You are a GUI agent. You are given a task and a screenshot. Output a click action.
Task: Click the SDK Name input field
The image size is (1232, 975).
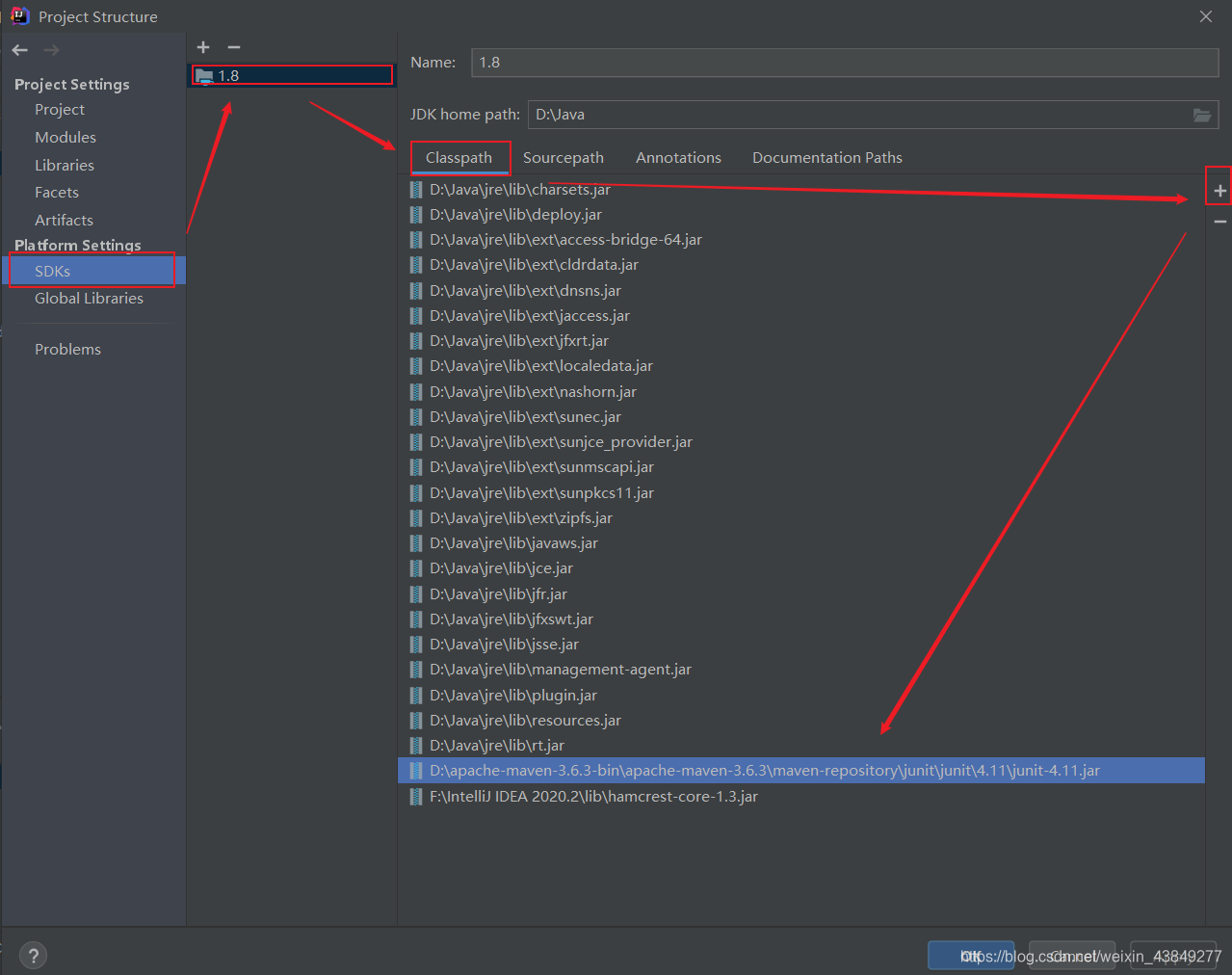845,63
